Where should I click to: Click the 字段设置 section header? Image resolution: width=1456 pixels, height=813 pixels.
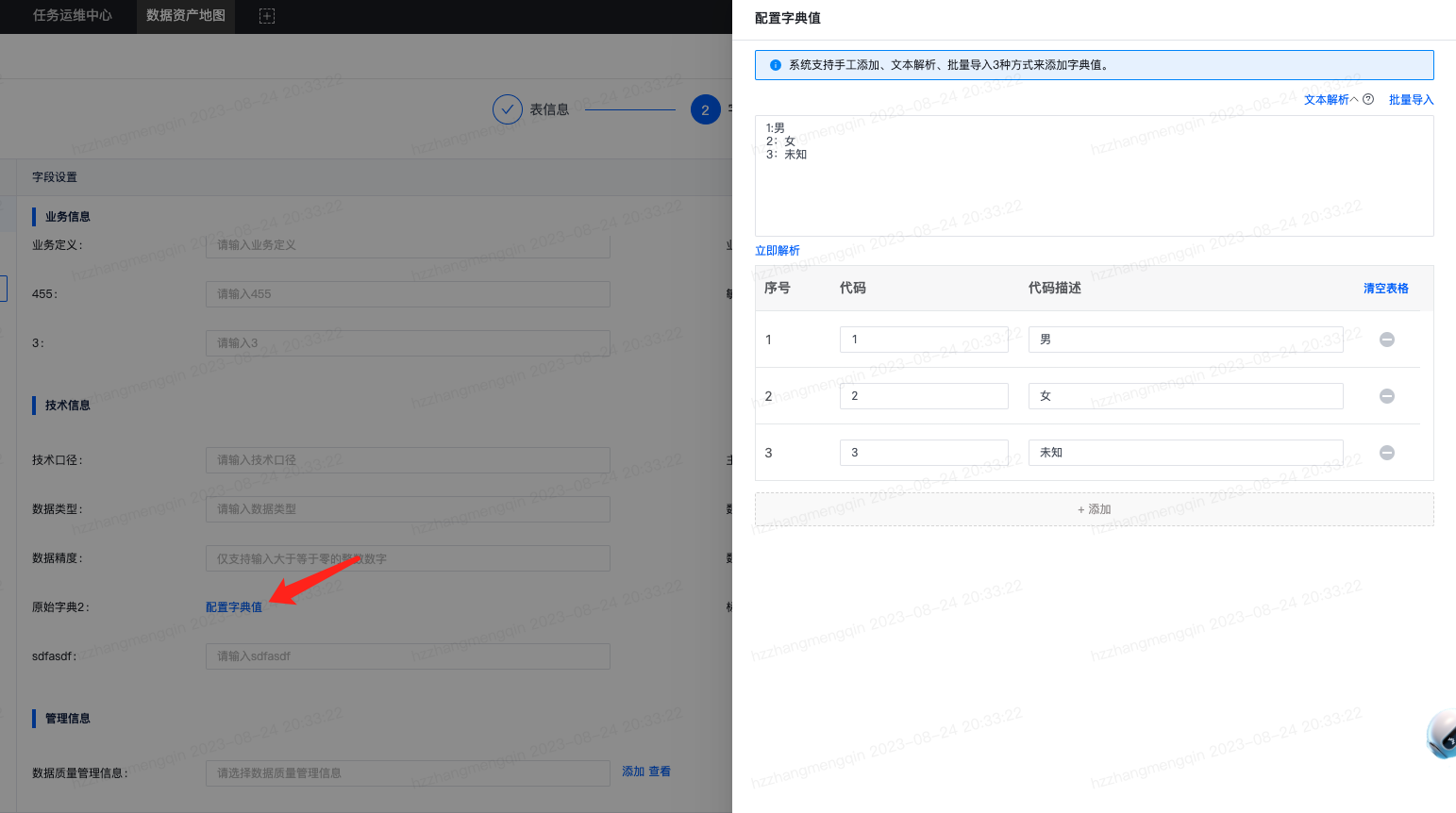point(55,177)
